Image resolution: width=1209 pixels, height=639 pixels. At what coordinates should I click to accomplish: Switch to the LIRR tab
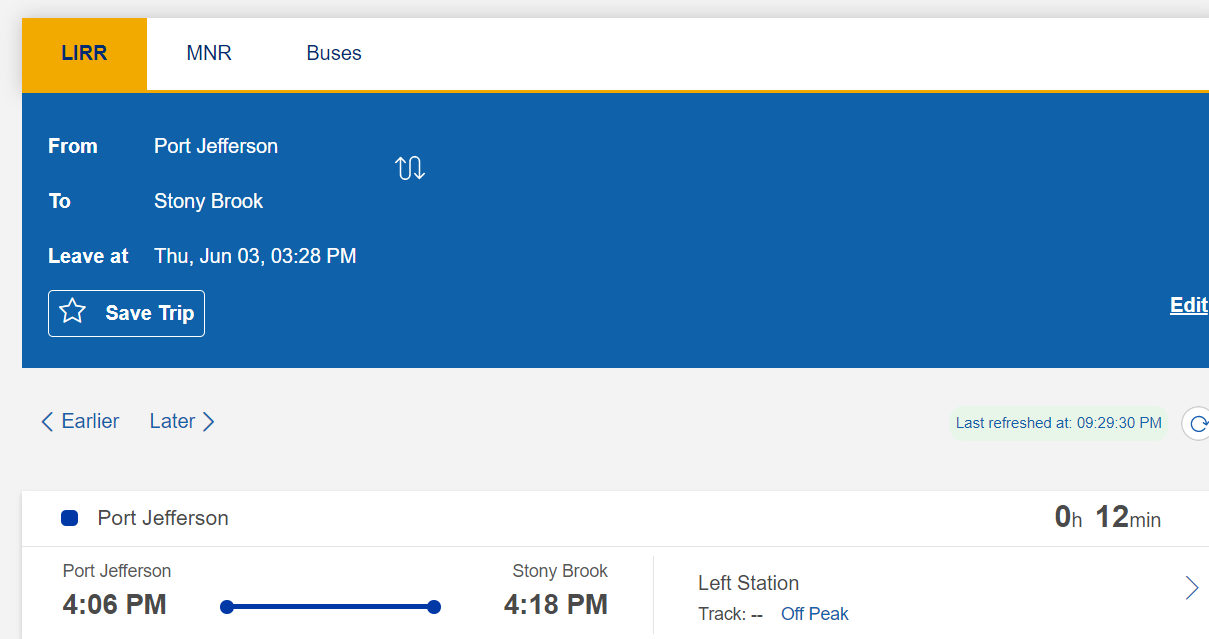pos(84,54)
